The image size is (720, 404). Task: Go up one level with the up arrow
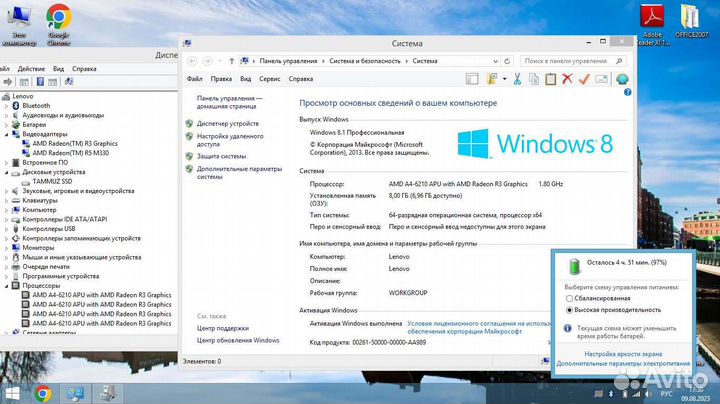[x=231, y=61]
